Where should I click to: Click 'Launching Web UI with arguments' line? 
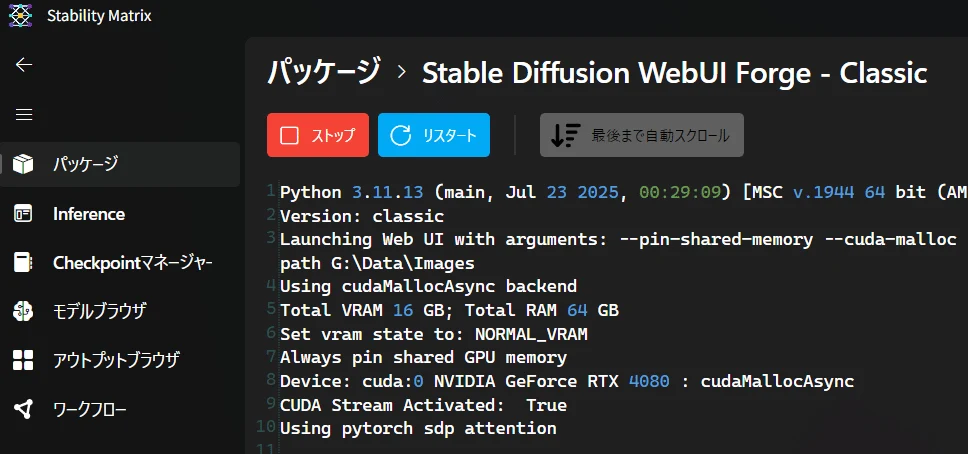tap(618, 240)
